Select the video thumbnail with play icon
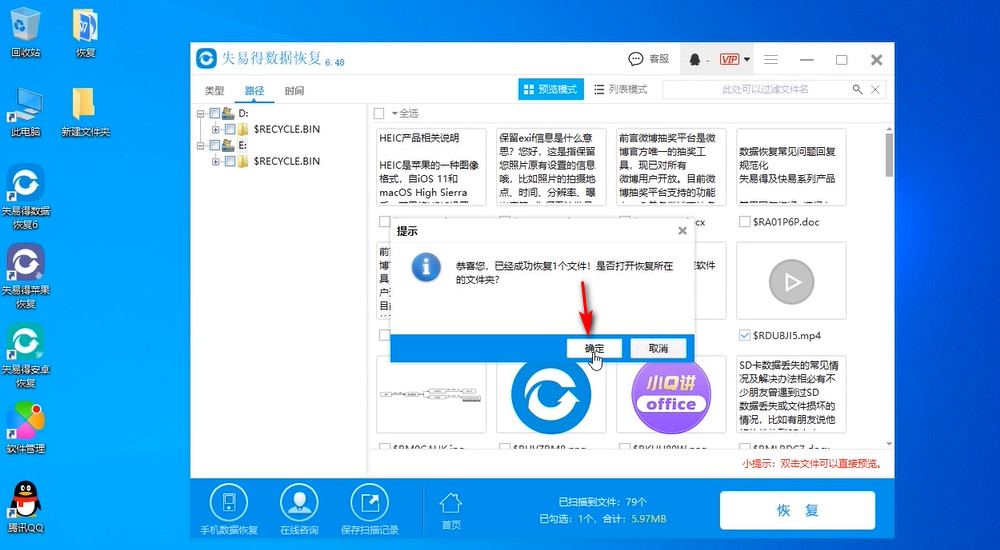 [x=791, y=281]
